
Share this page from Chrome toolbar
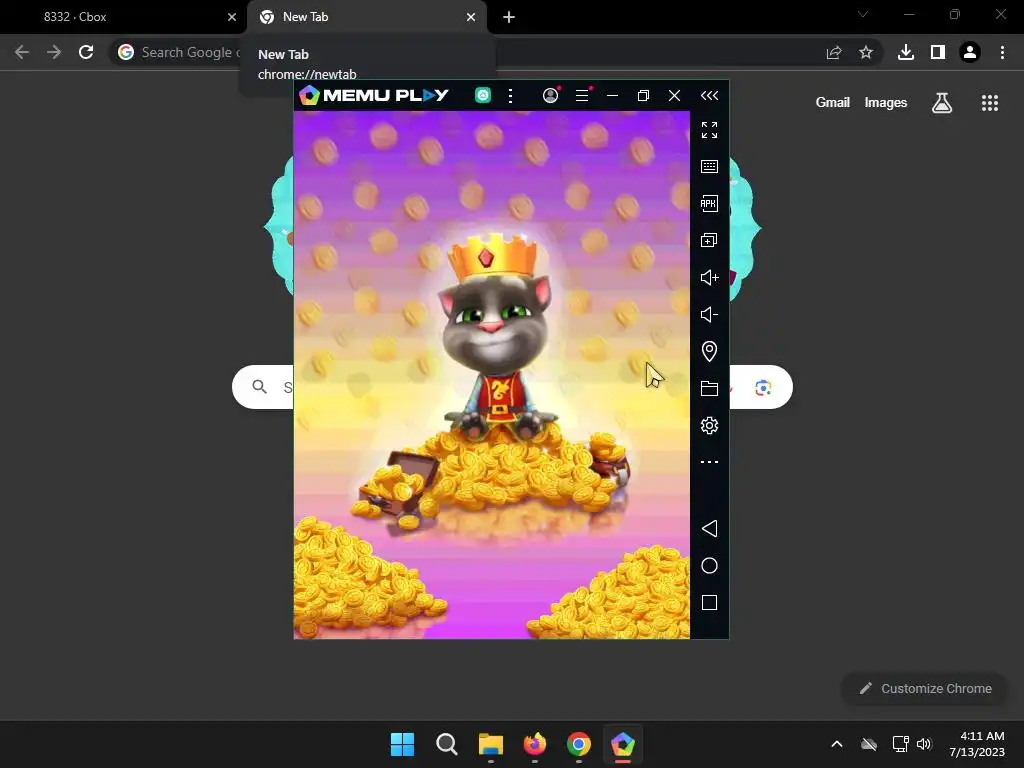click(x=834, y=52)
